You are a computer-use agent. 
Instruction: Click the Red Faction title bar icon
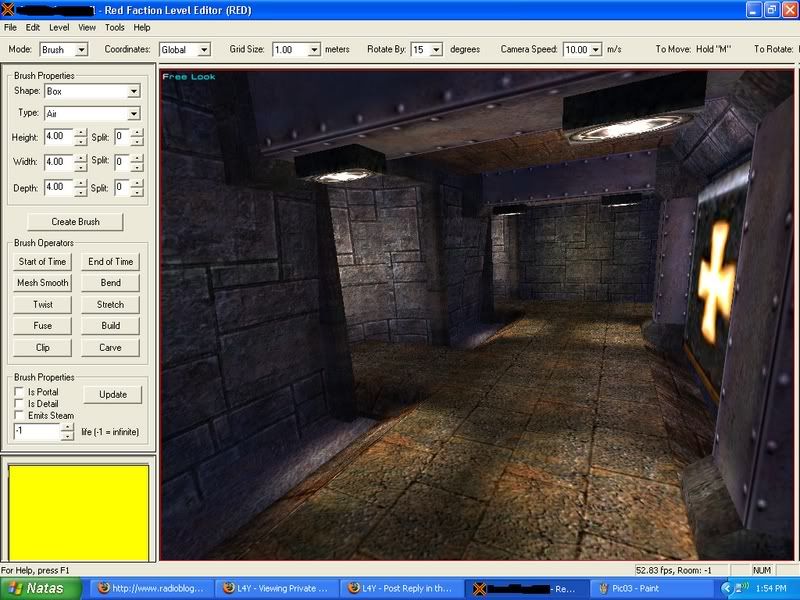coord(8,10)
